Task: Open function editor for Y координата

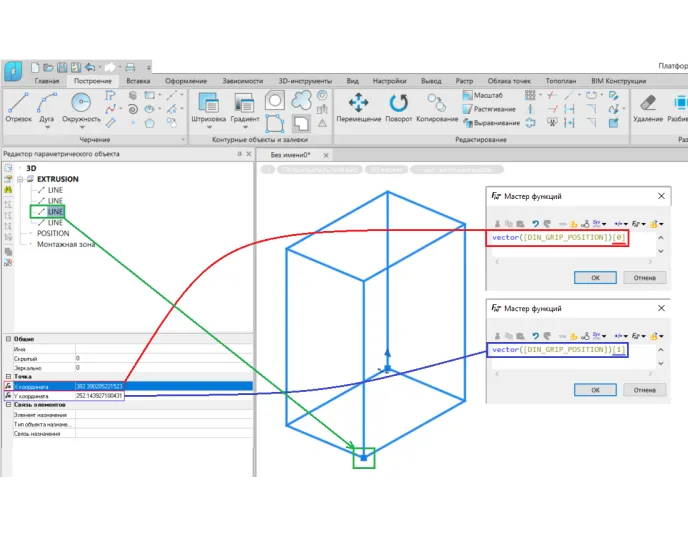Action: click(8, 396)
